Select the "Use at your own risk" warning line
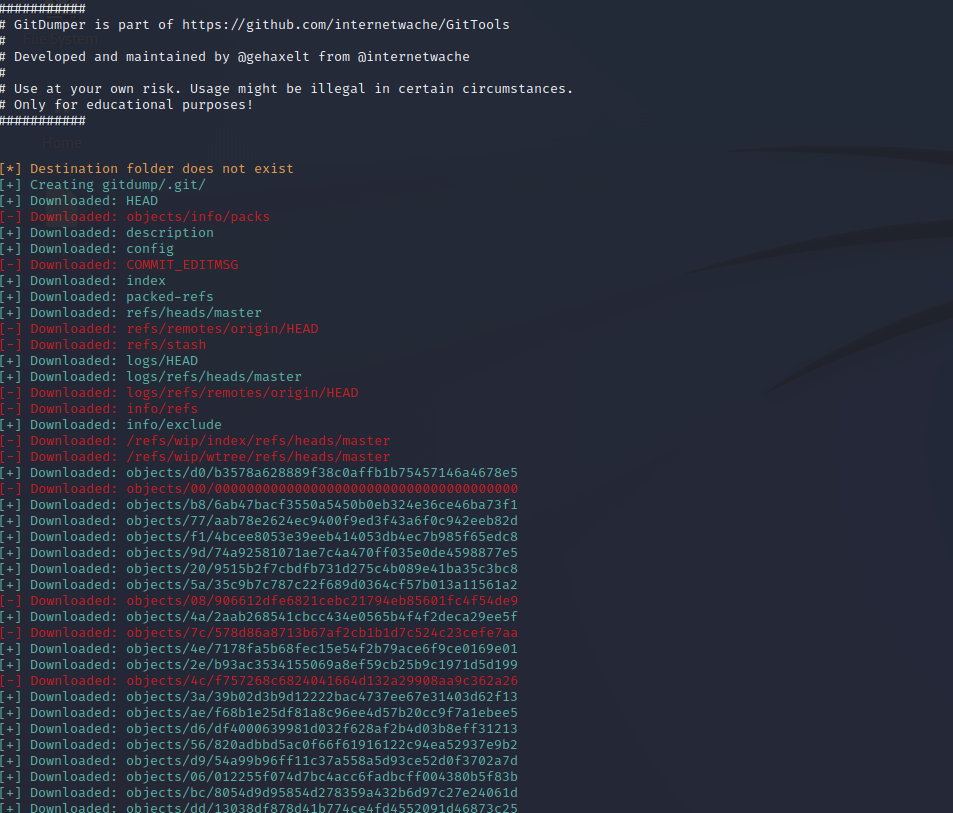The image size is (953, 813). [286, 89]
